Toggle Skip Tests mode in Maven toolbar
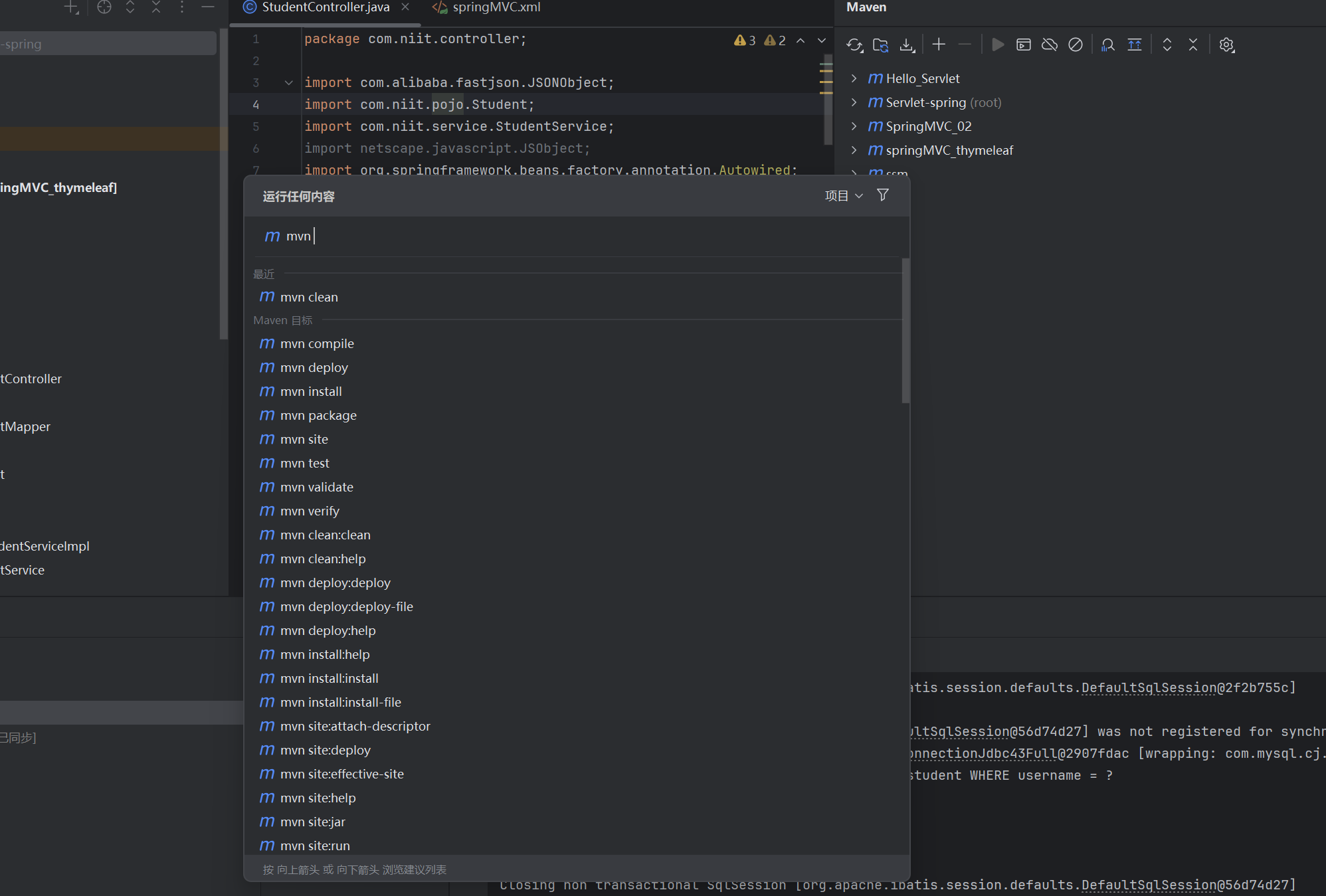Image resolution: width=1326 pixels, height=896 pixels. click(1076, 45)
